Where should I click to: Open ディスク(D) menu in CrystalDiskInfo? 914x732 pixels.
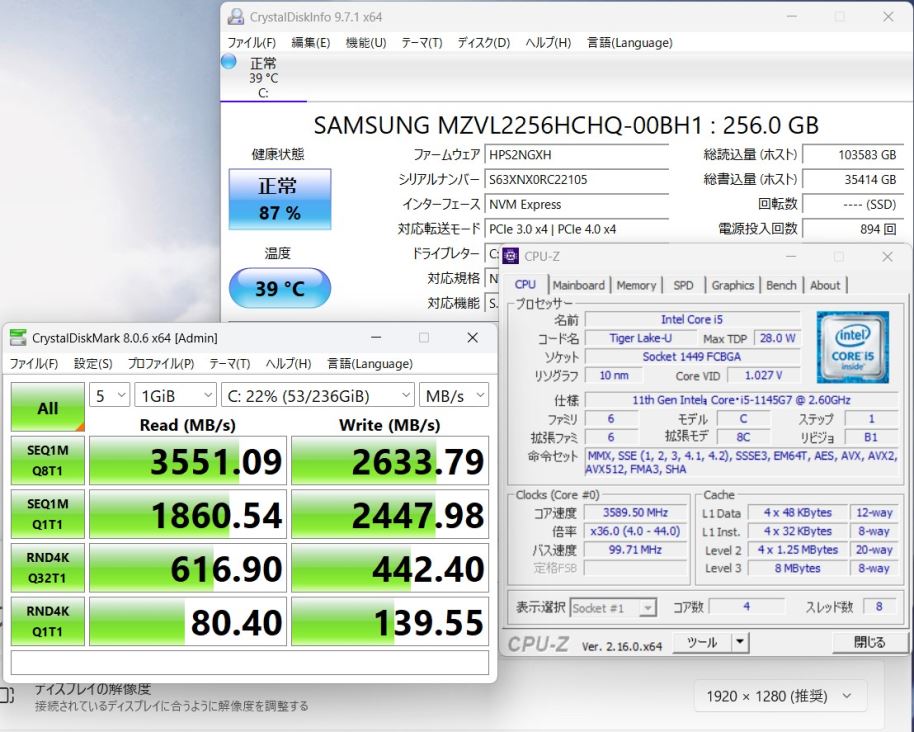[x=483, y=43]
